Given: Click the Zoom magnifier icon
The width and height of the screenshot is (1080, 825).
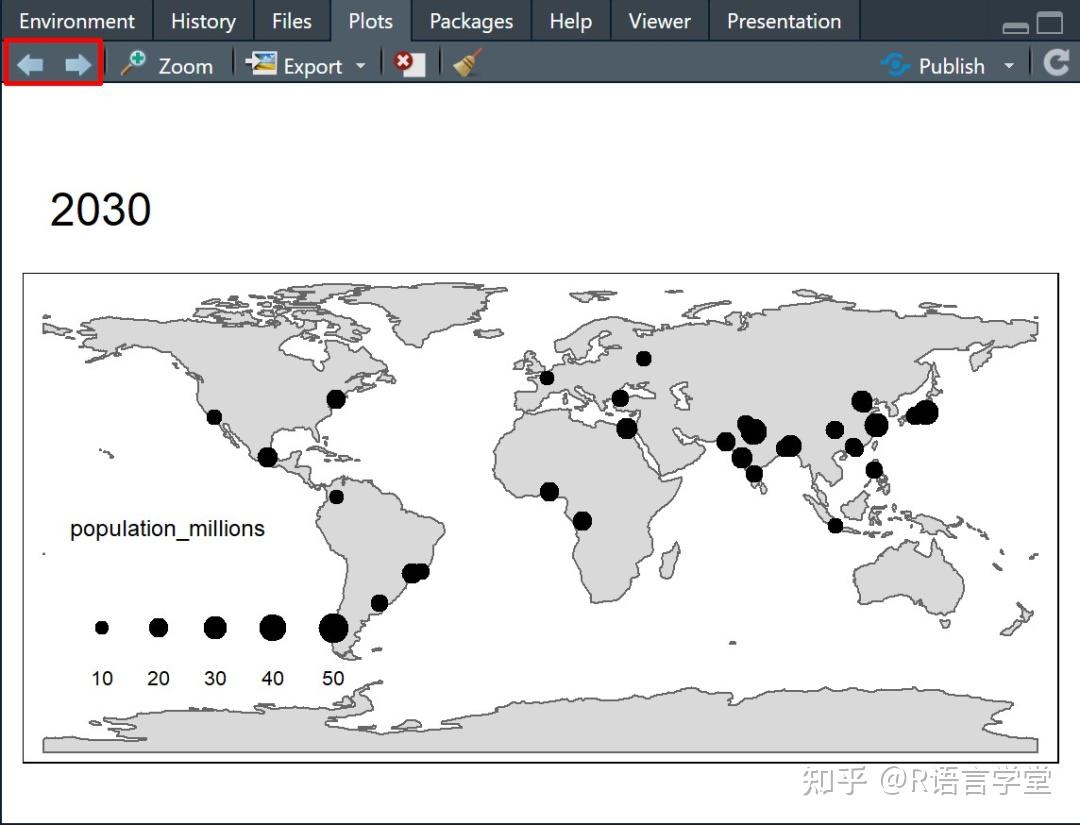Looking at the screenshot, I should (133, 64).
